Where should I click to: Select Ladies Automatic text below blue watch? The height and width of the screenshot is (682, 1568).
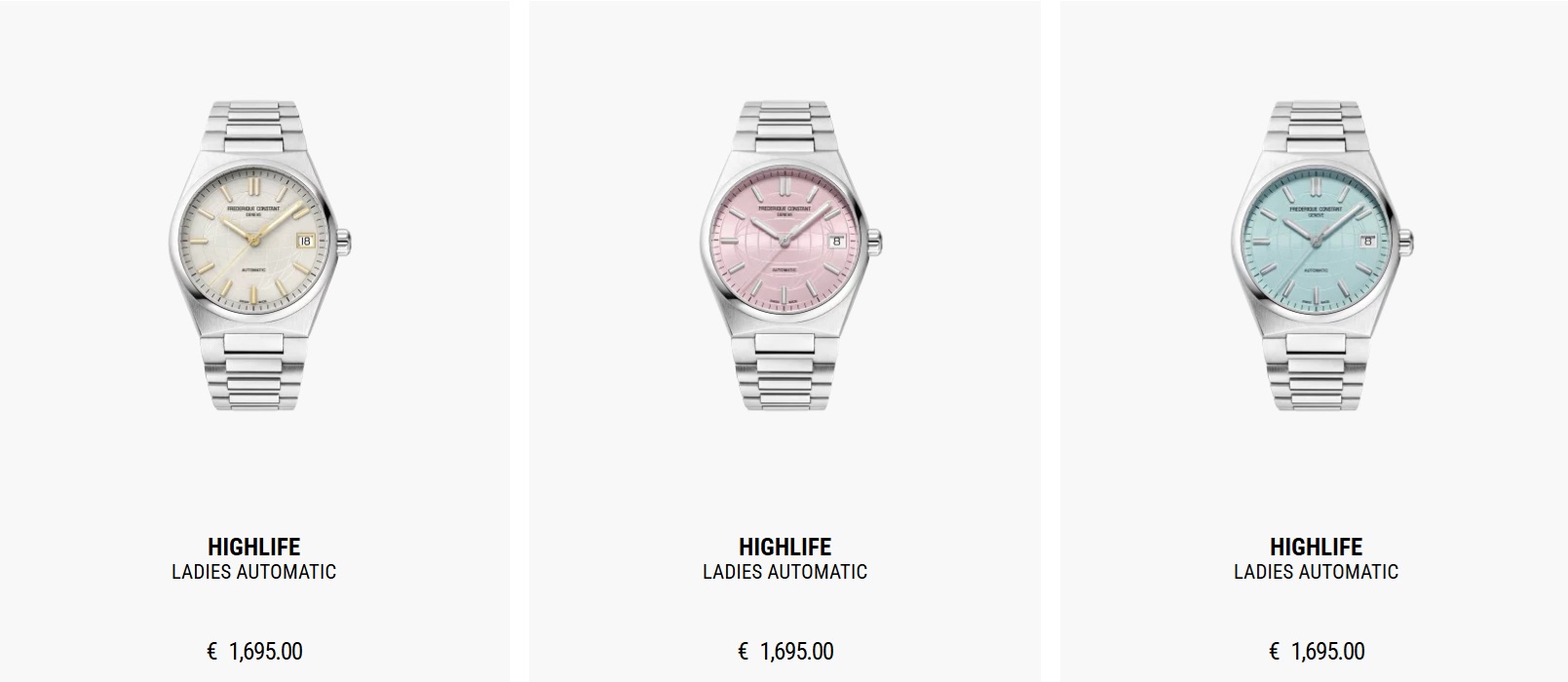coord(1317,572)
